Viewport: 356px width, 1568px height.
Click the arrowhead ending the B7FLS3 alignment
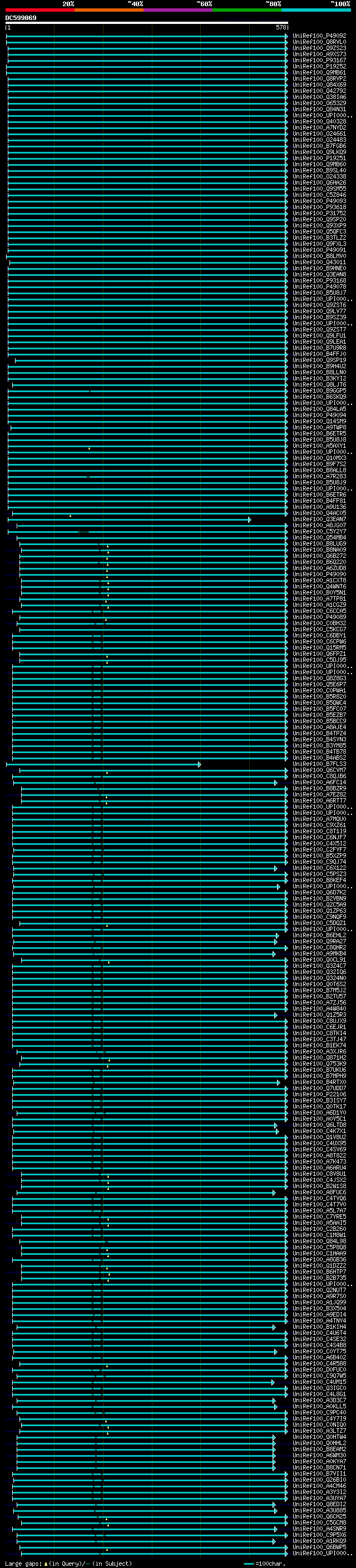(x=199, y=764)
